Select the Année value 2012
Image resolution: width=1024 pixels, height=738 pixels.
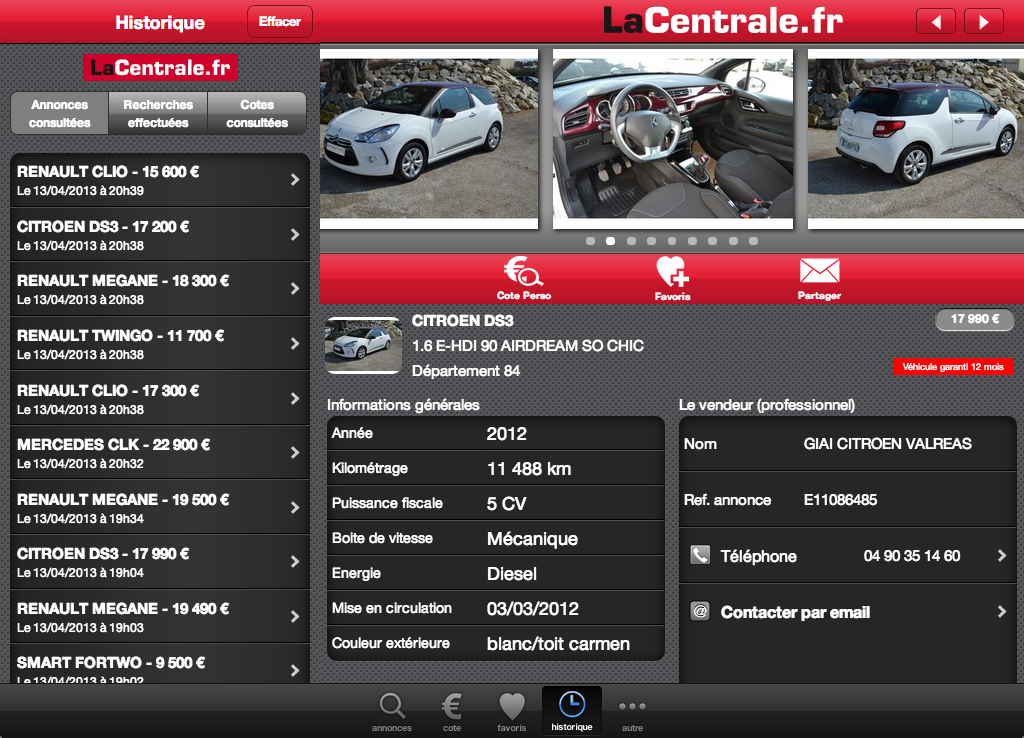[x=506, y=434]
